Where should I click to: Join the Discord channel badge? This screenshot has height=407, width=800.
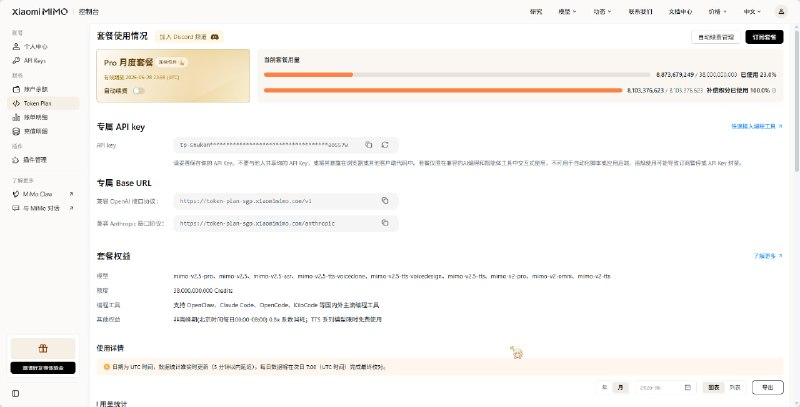click(x=189, y=37)
